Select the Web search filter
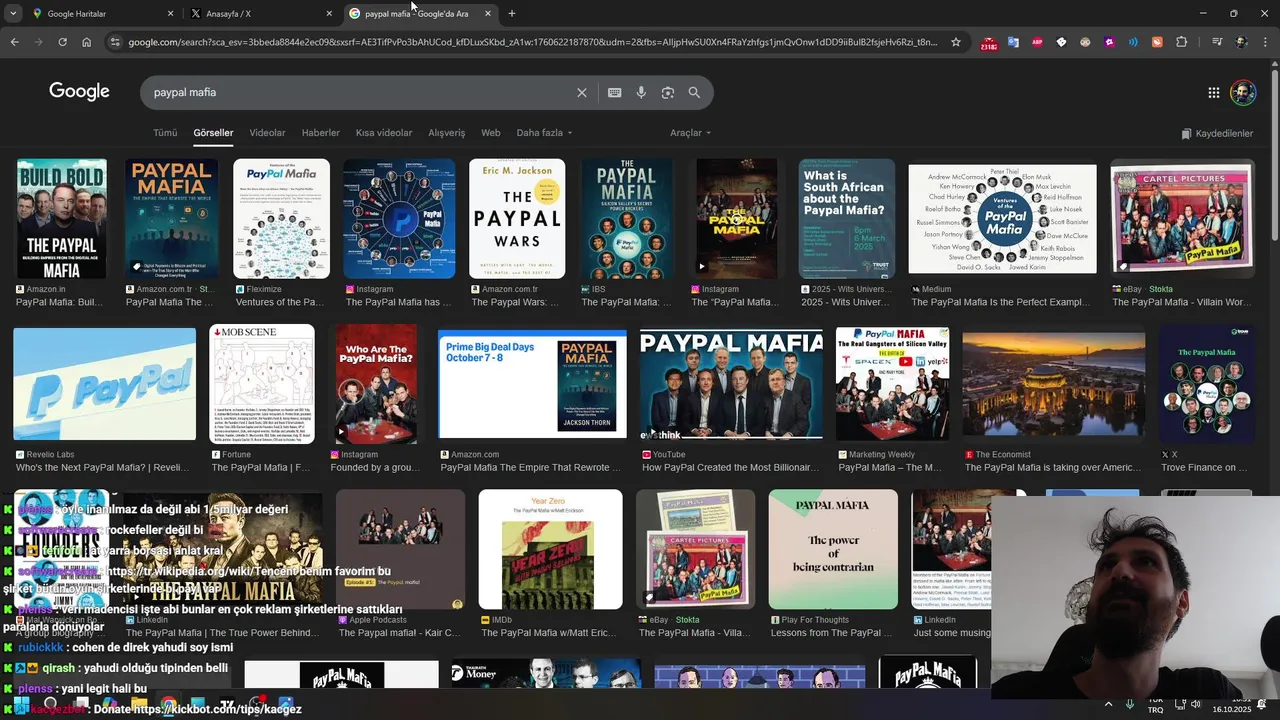 491,133
